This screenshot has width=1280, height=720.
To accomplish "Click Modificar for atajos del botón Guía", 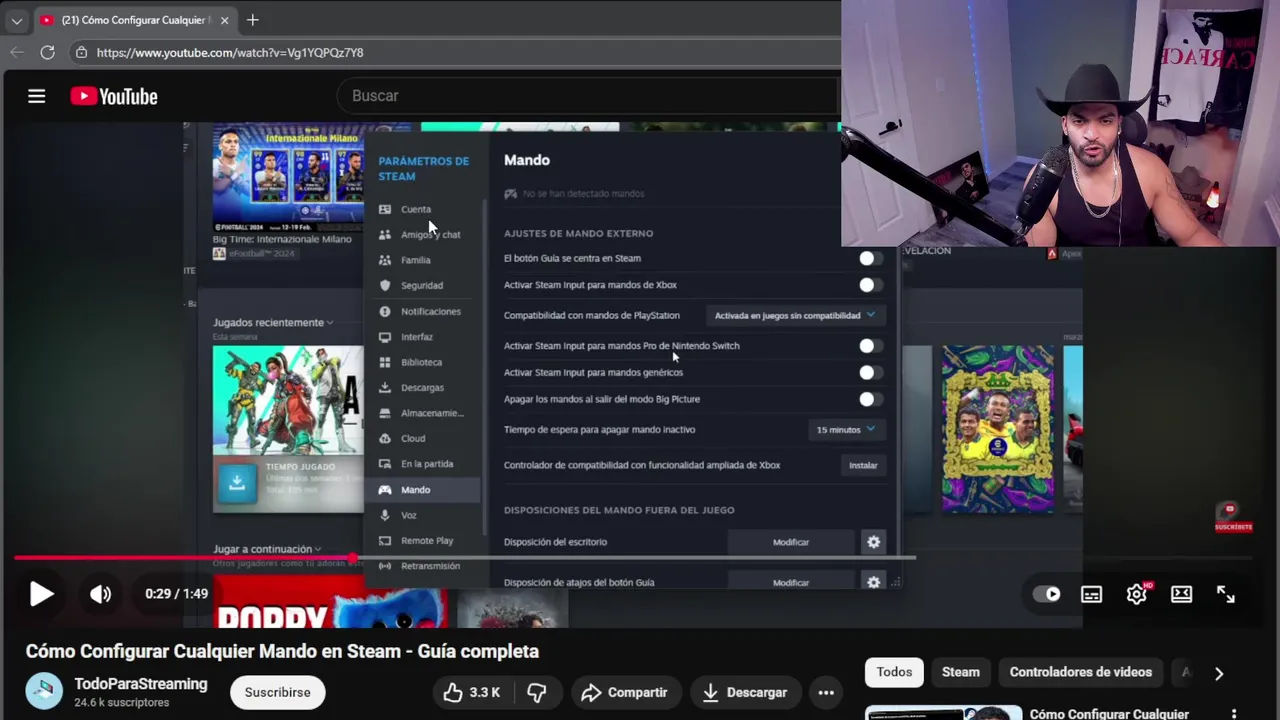I will 791,582.
